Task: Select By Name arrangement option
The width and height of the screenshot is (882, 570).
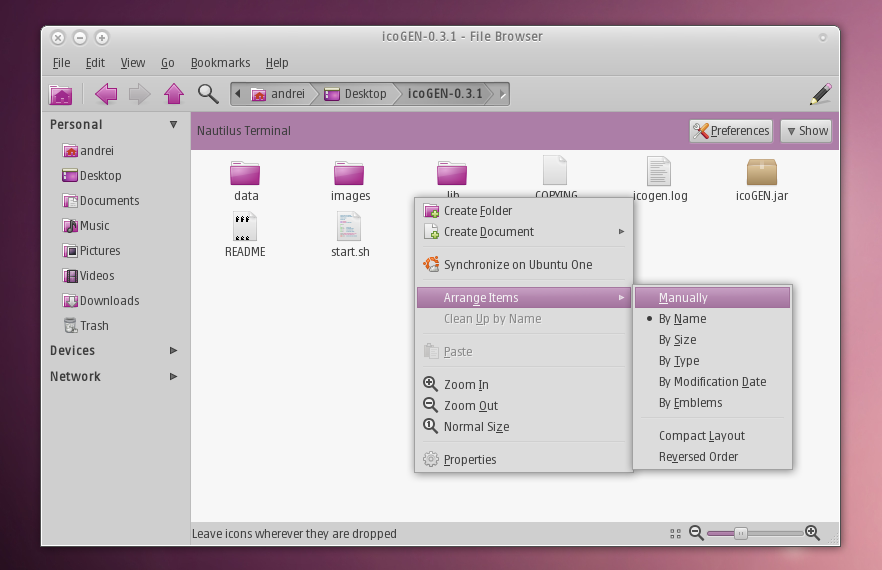Action: (713, 318)
